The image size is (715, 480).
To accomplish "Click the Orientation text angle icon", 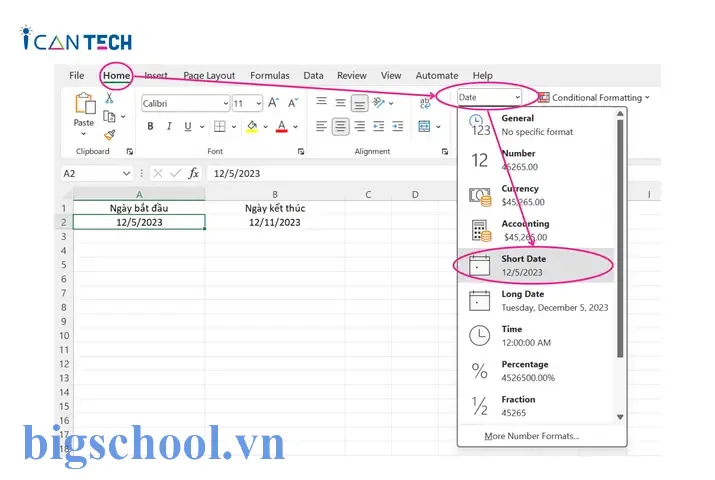I will coord(378,103).
